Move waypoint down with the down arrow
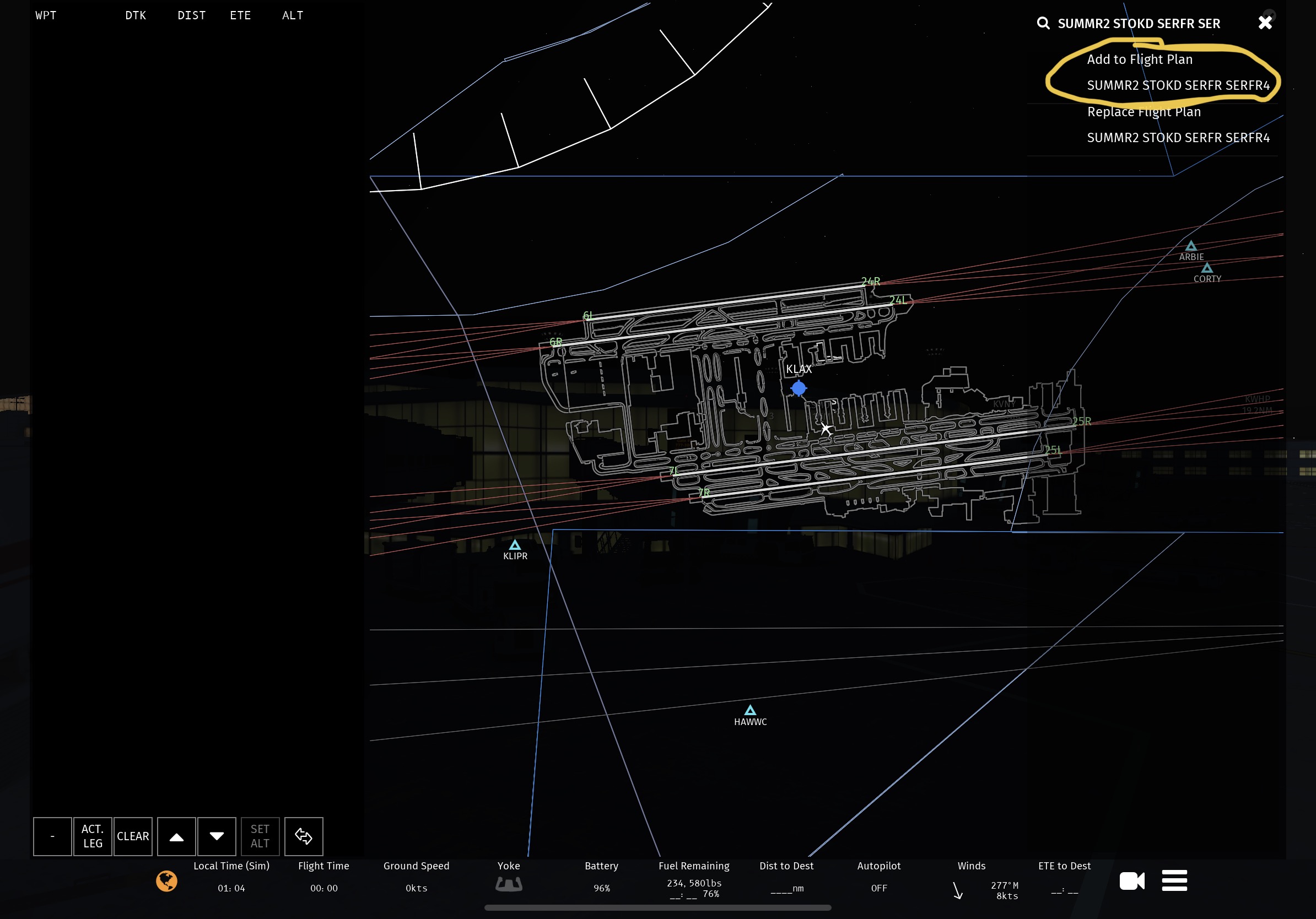Screen dimensions: 1316x919 (x=217, y=836)
